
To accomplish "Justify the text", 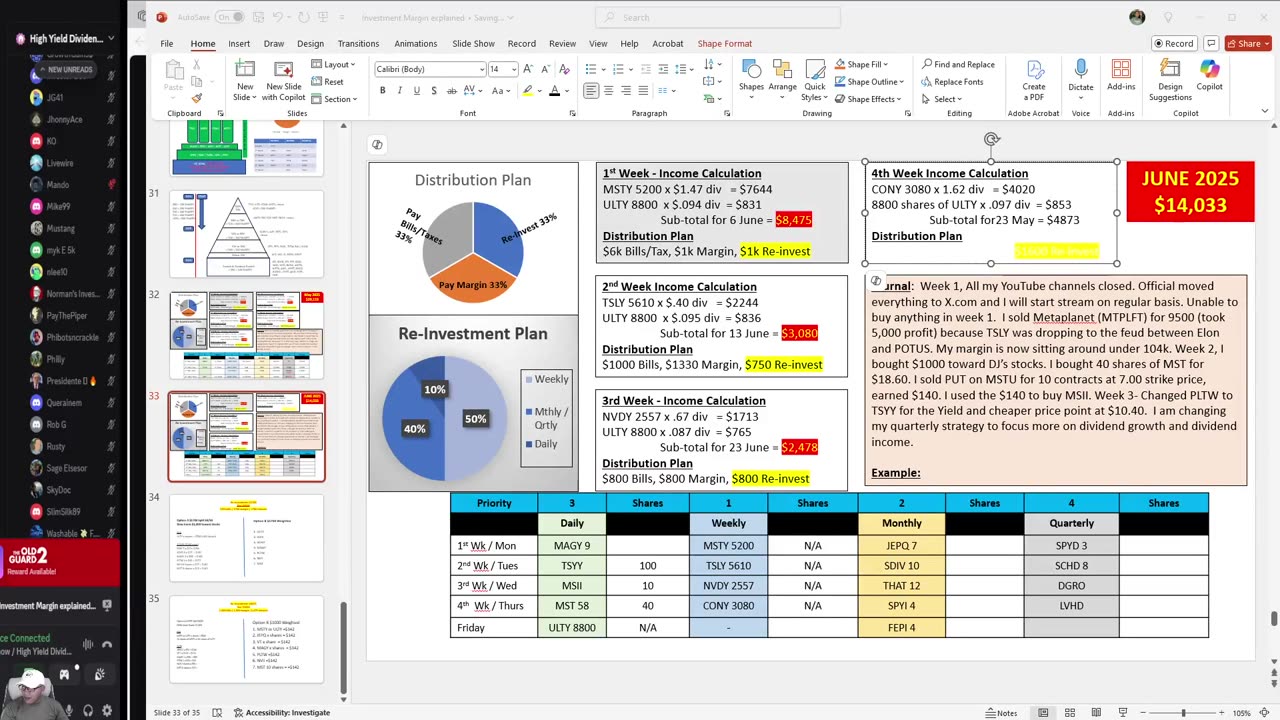I will click(x=642, y=91).
